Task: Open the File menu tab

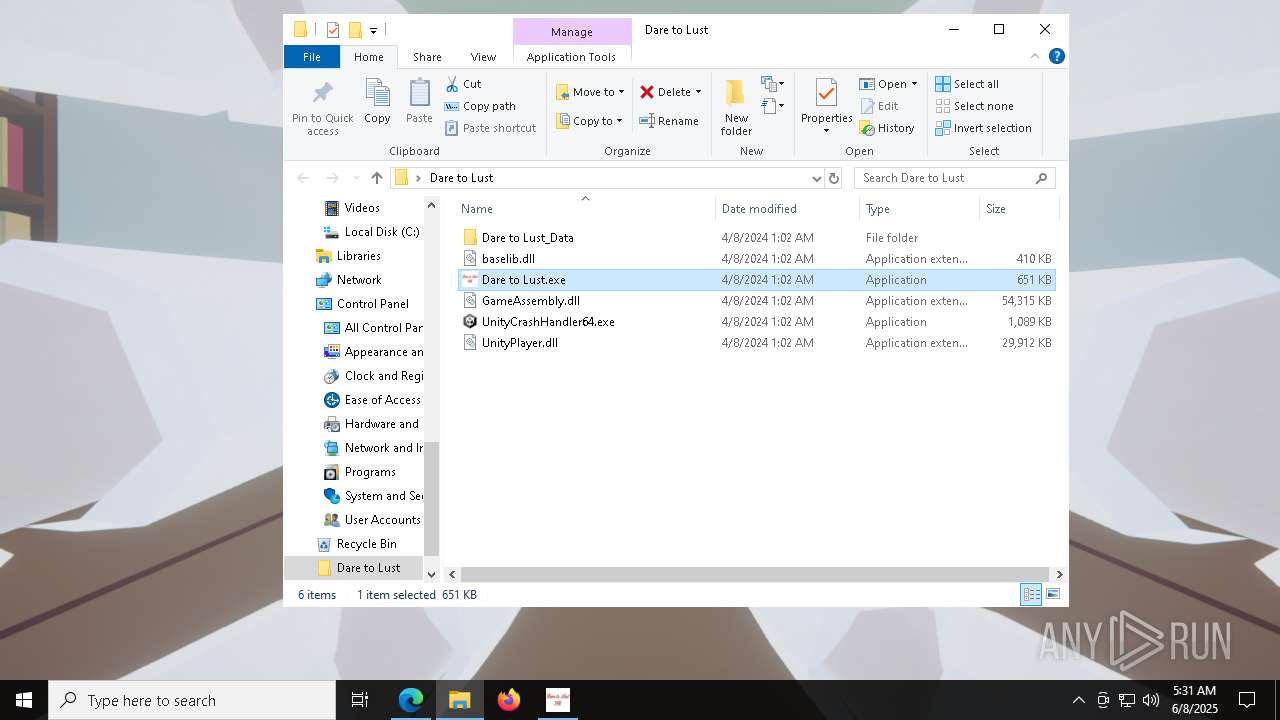Action: 312,57
